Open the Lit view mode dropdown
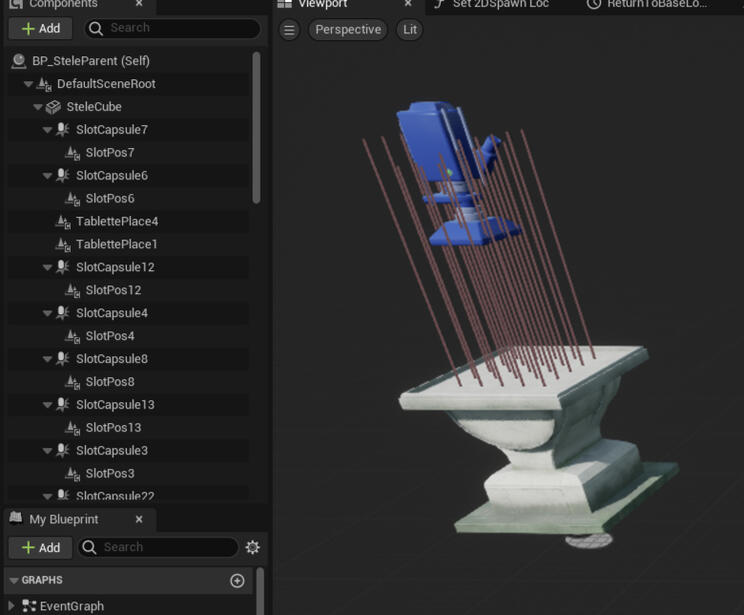Viewport: 744px width, 615px height. 409,30
